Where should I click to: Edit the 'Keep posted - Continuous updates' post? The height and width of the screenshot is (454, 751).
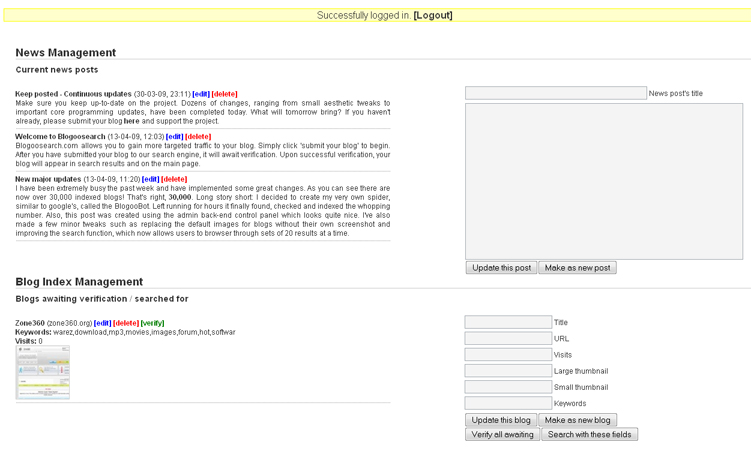pos(201,94)
